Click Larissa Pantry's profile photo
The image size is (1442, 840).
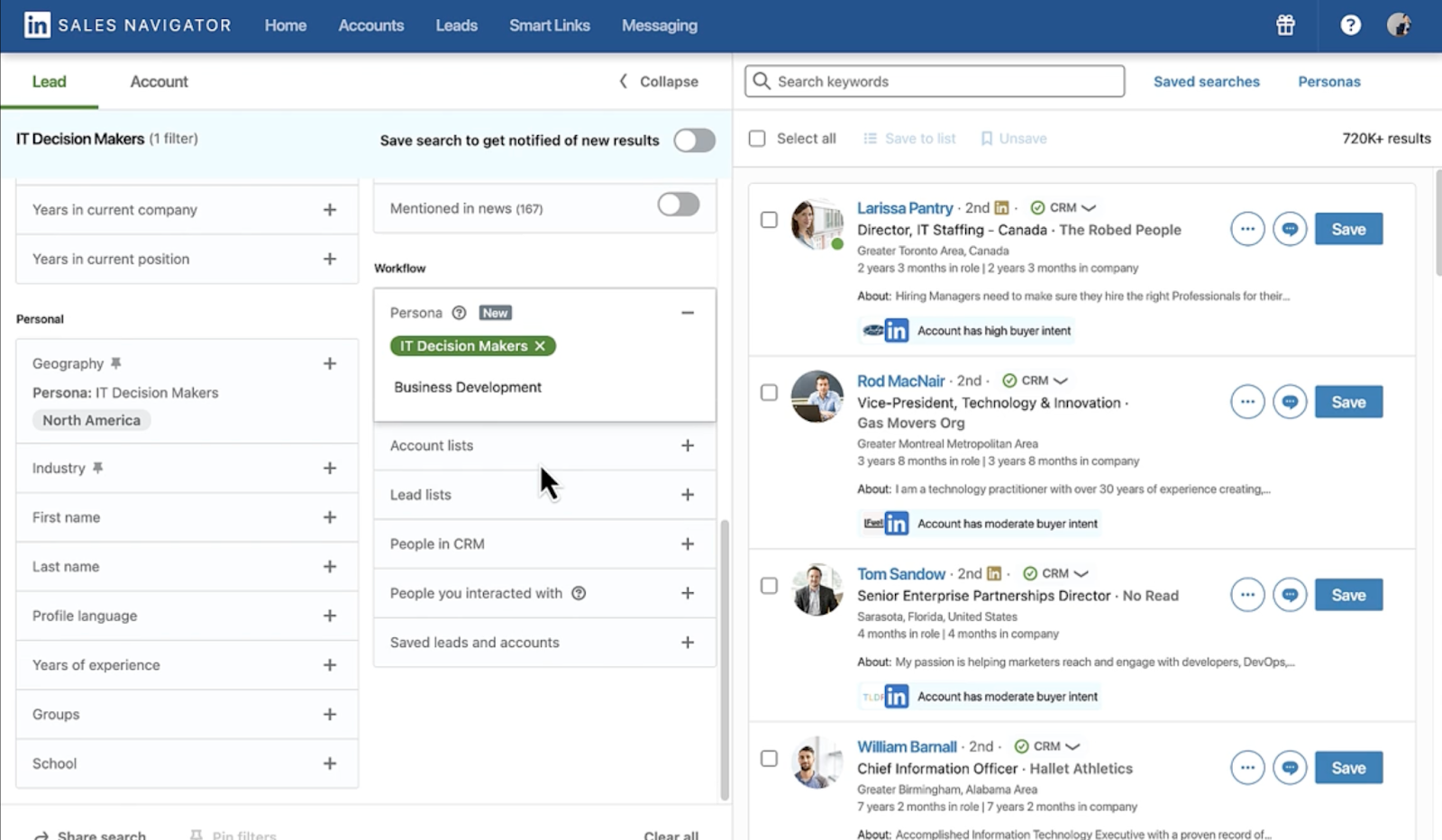click(x=817, y=224)
